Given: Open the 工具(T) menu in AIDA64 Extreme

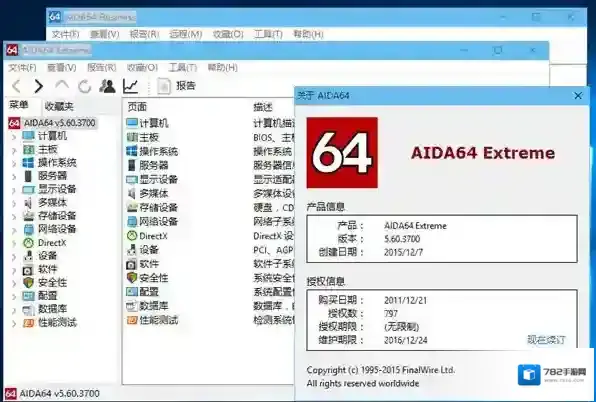Looking at the screenshot, I should [183, 68].
